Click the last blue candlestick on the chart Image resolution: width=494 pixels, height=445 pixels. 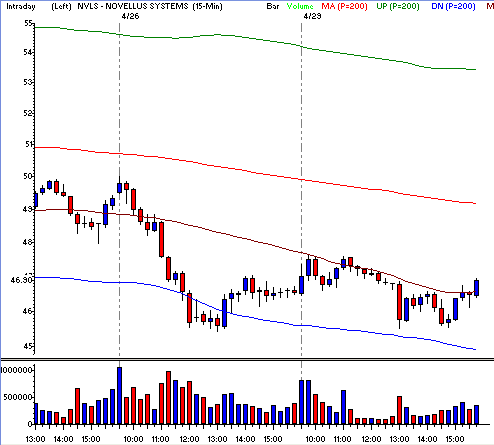477,288
